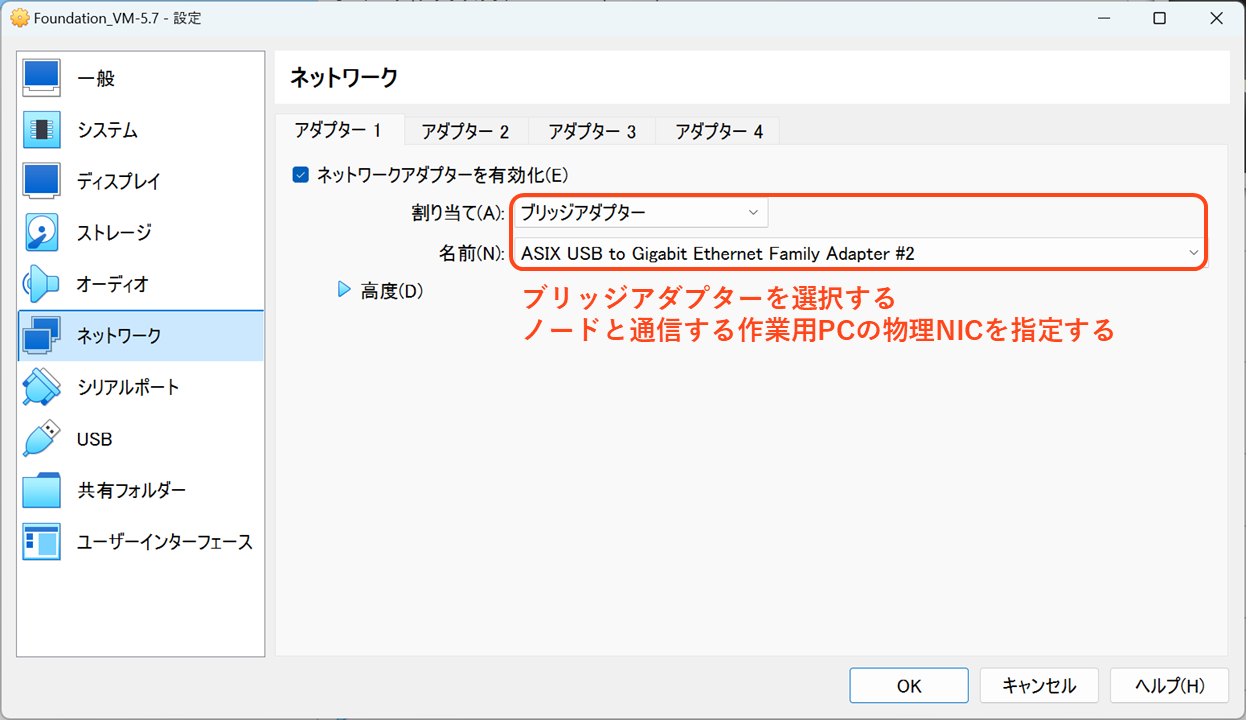Click the ディスプレイ label in sidebar
The height and width of the screenshot is (720, 1248).
pos(119,182)
